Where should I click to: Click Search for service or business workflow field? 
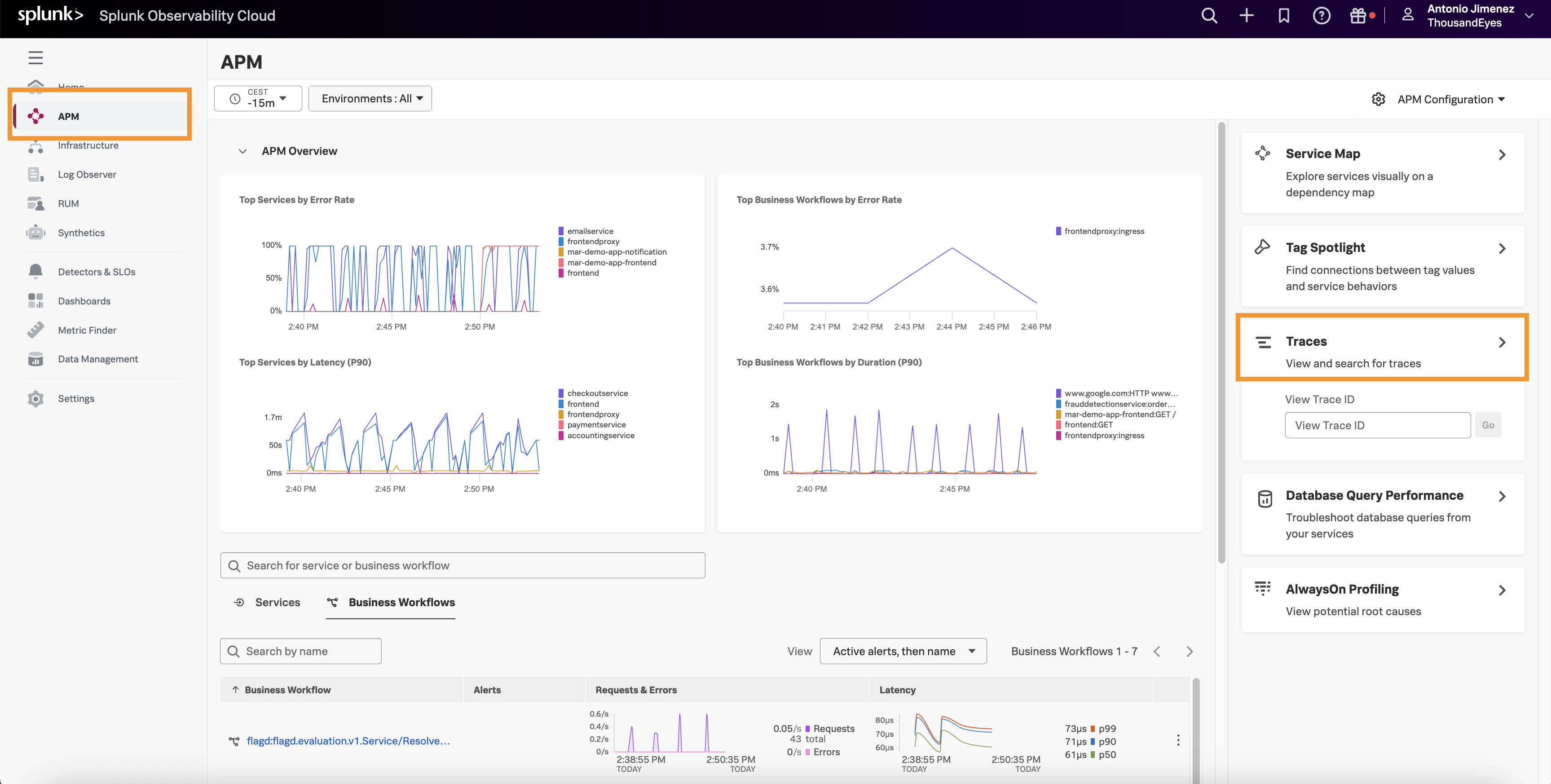(x=463, y=565)
